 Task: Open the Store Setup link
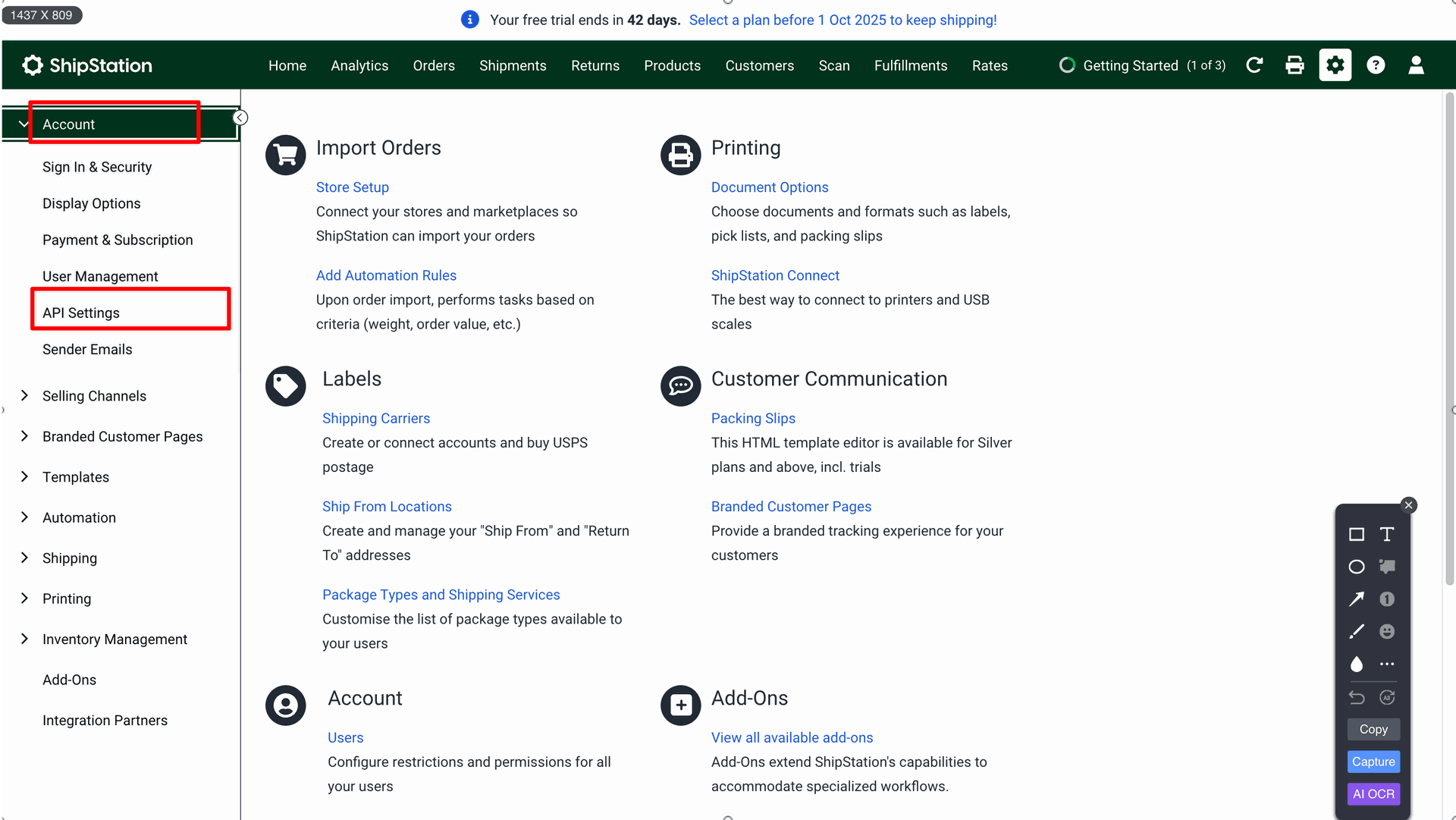click(352, 187)
